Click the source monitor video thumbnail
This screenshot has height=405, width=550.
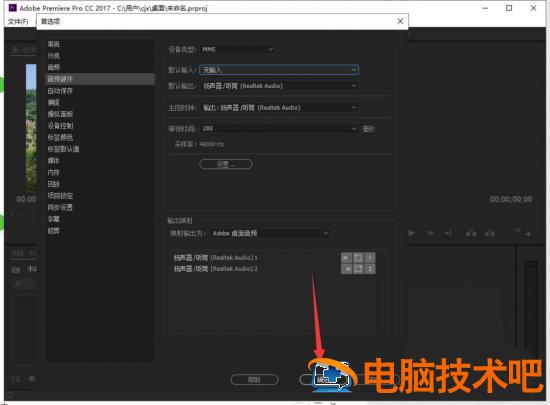(x=31, y=128)
